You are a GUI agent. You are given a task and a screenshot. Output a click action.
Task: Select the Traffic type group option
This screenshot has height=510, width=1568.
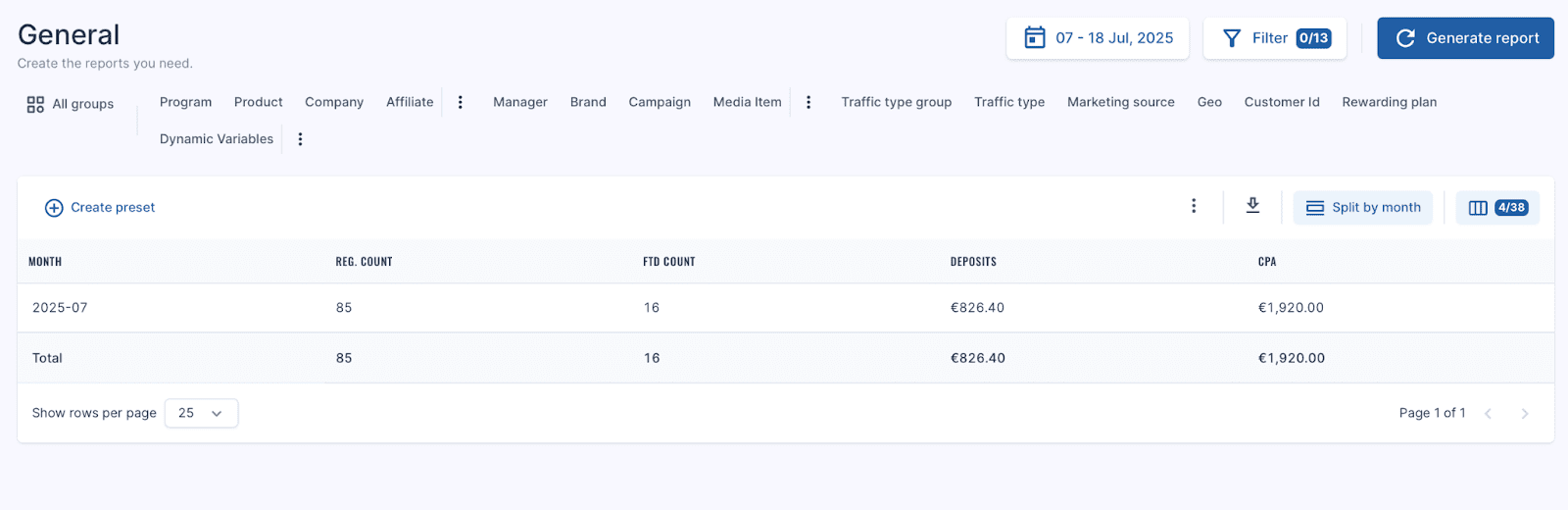point(1009,102)
